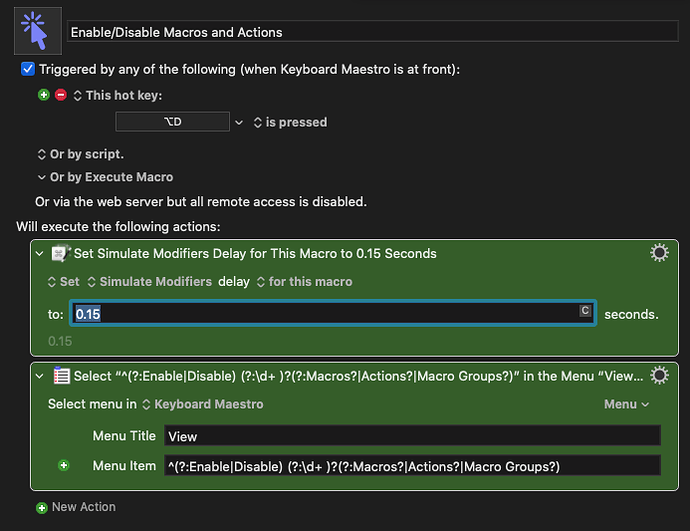
Task: Change the Simulate Modifiers popup
Action: click(x=150, y=282)
